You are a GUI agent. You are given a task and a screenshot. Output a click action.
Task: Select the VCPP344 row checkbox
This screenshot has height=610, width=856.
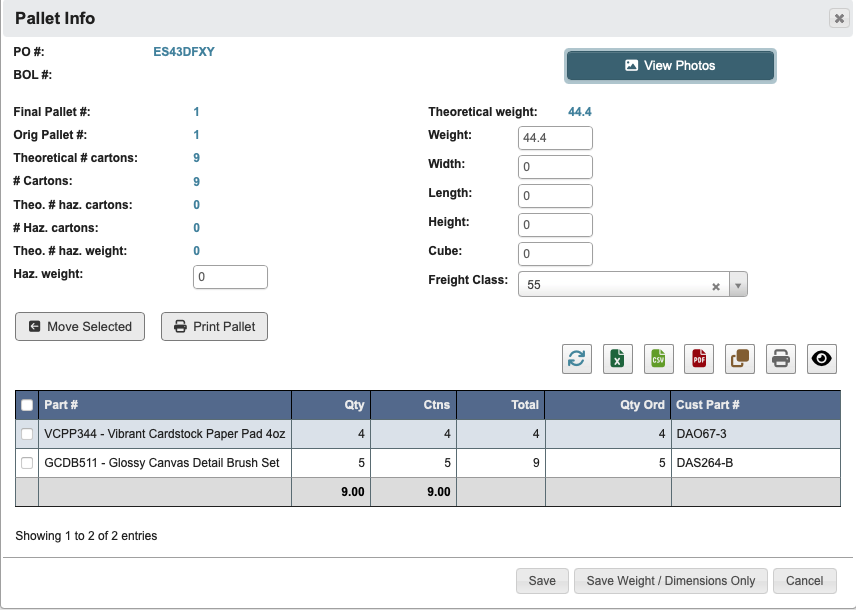tap(27, 434)
